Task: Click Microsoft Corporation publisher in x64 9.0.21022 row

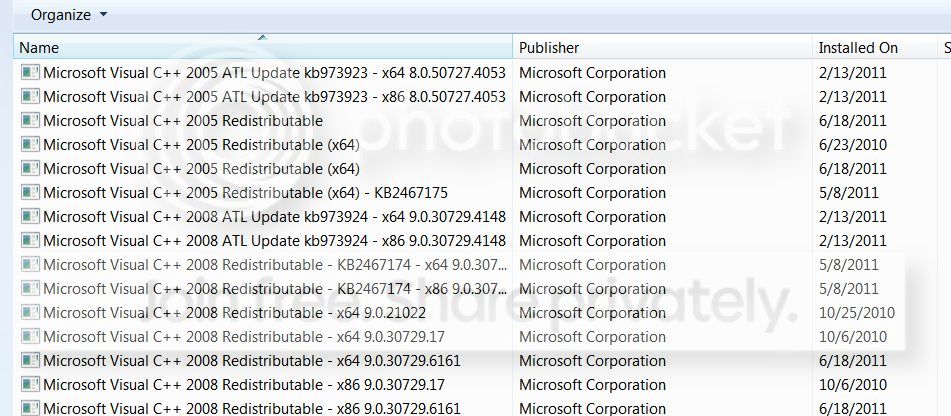Action: tap(593, 313)
